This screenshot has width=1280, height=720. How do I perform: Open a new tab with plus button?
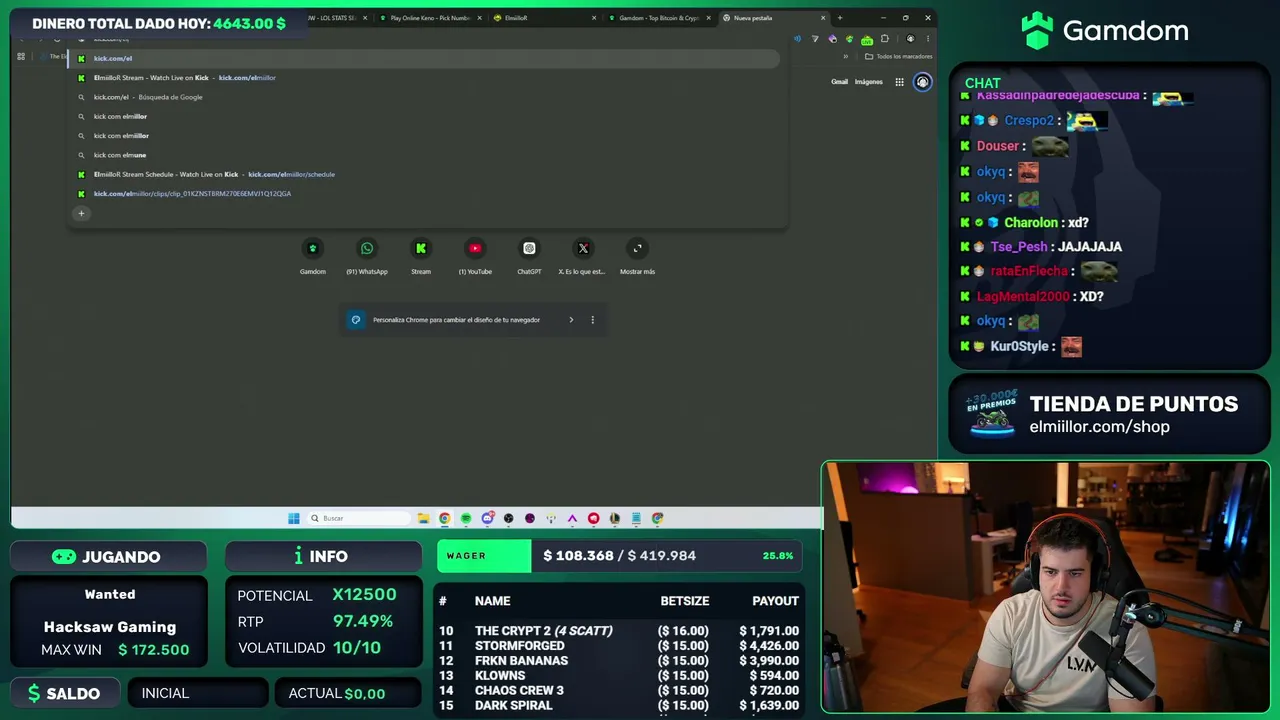pos(839,17)
